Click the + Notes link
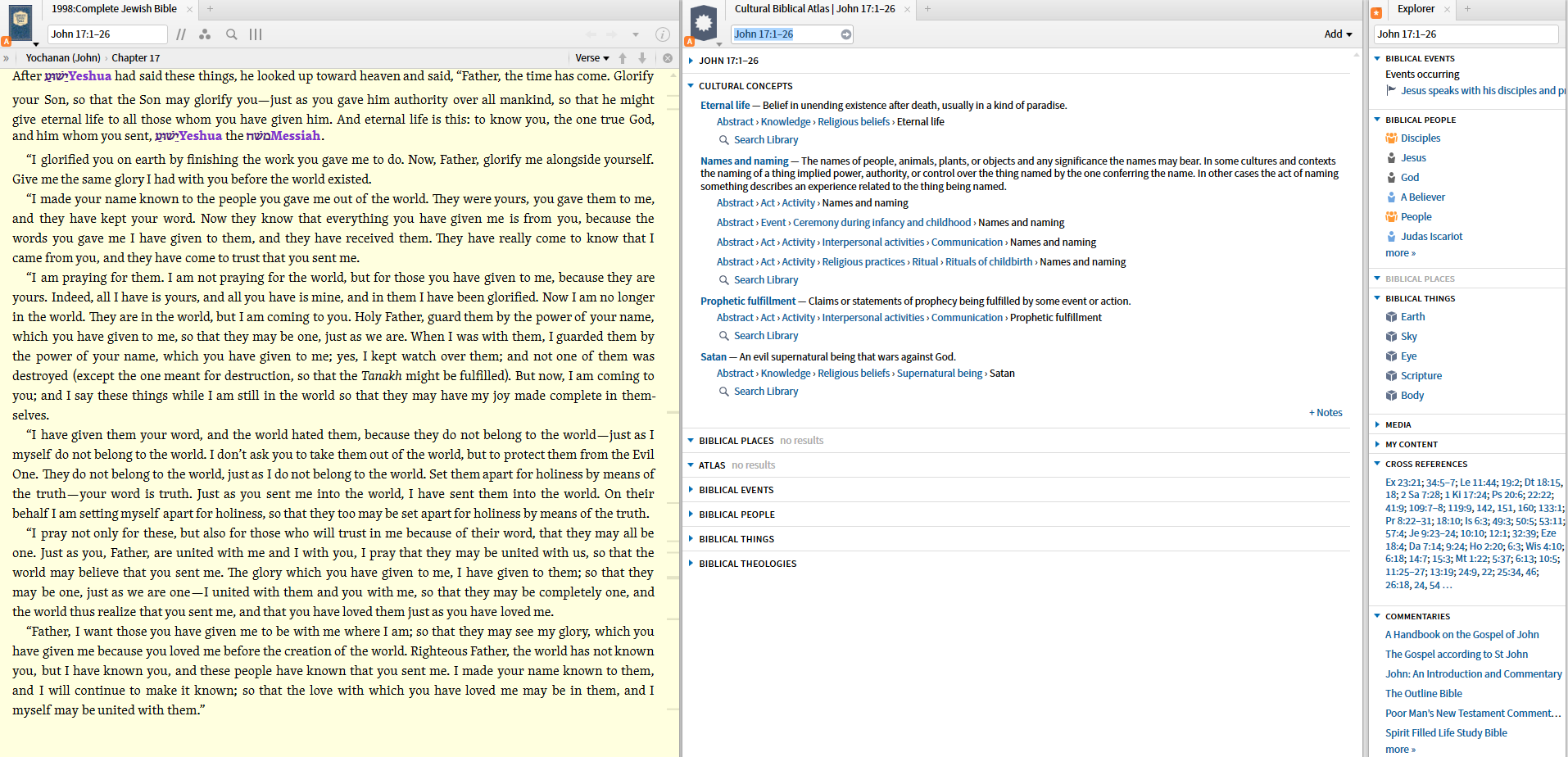The width and height of the screenshot is (1568, 757). point(1326,413)
